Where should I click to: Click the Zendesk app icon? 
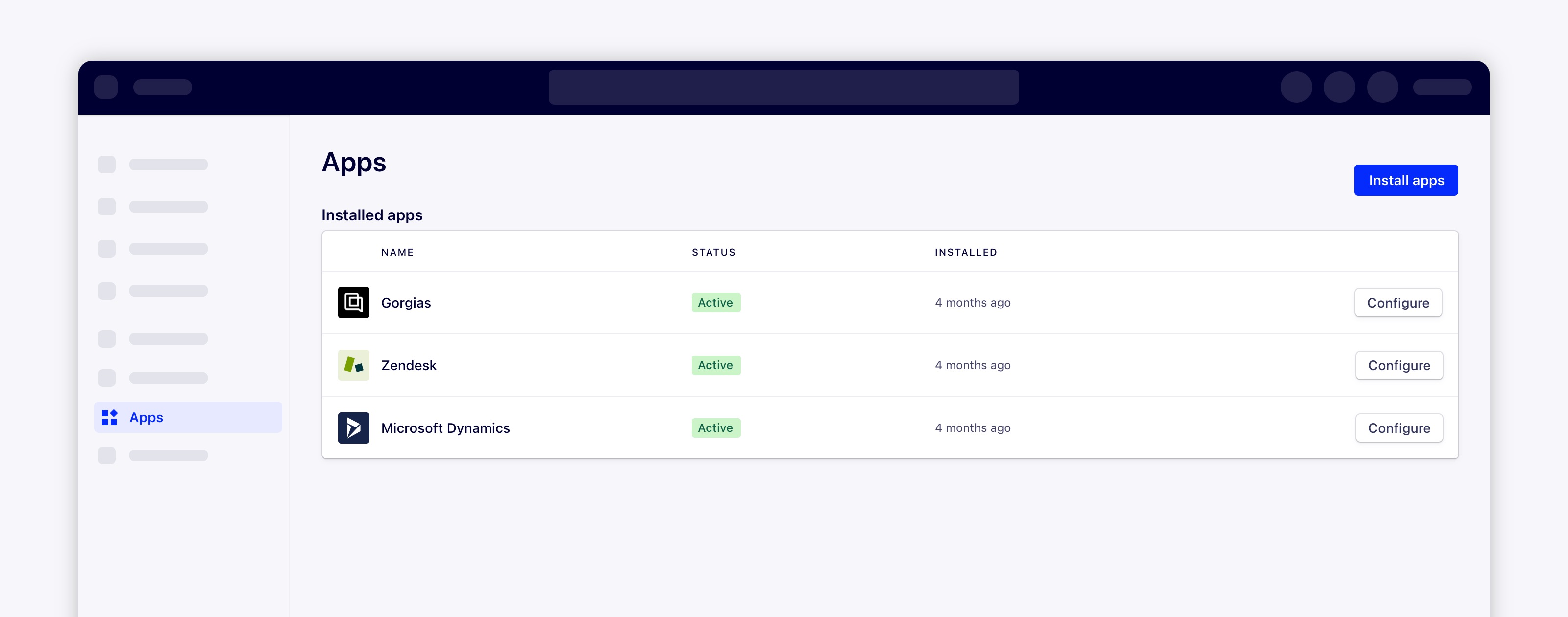click(x=353, y=365)
